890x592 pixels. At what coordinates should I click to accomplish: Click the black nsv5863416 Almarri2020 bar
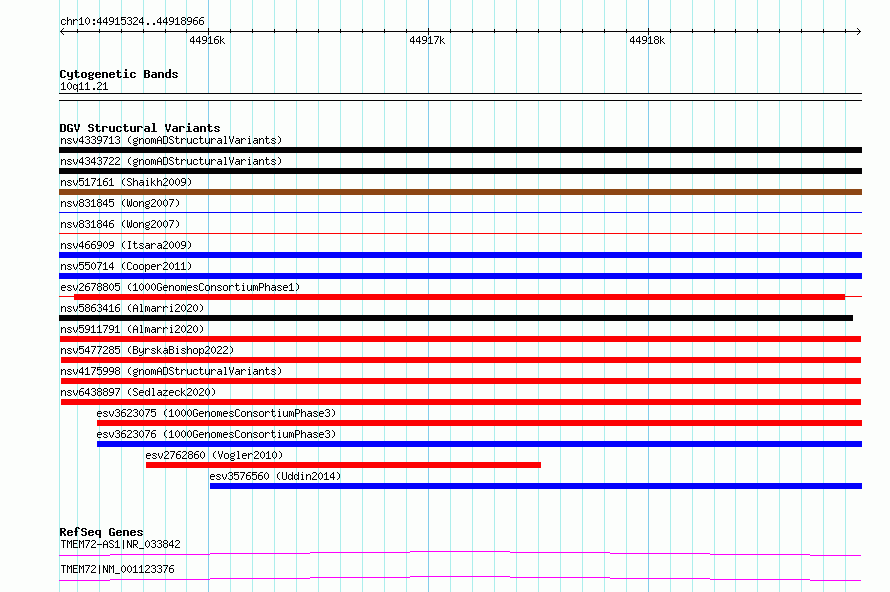click(456, 318)
